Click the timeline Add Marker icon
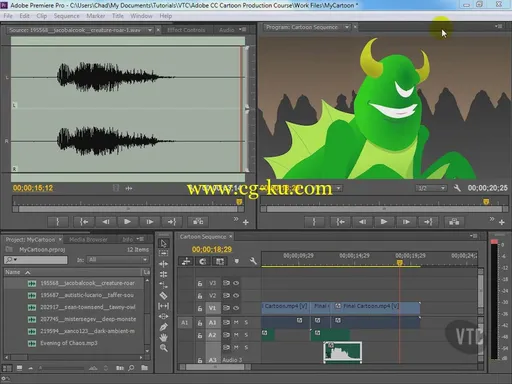Viewport: 512px width, 384px height. (x=237, y=261)
